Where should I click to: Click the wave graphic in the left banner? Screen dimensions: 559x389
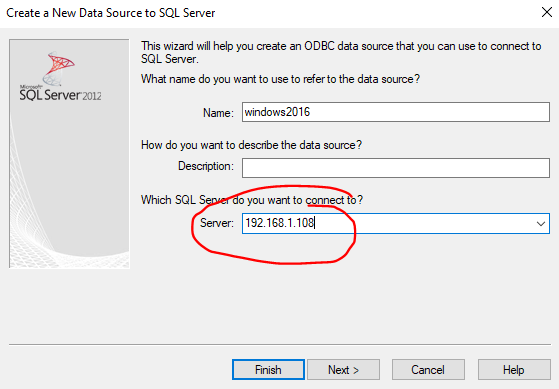click(x=69, y=214)
